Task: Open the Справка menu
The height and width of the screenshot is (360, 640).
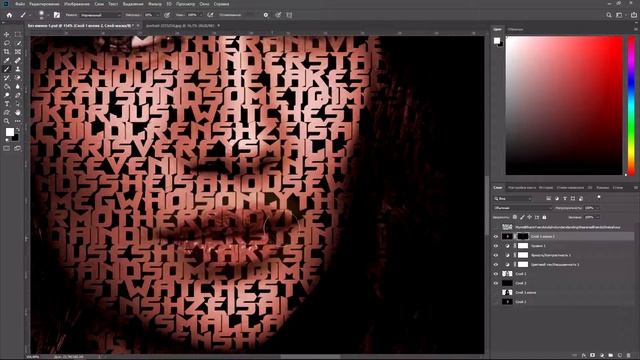Action: pos(221,4)
